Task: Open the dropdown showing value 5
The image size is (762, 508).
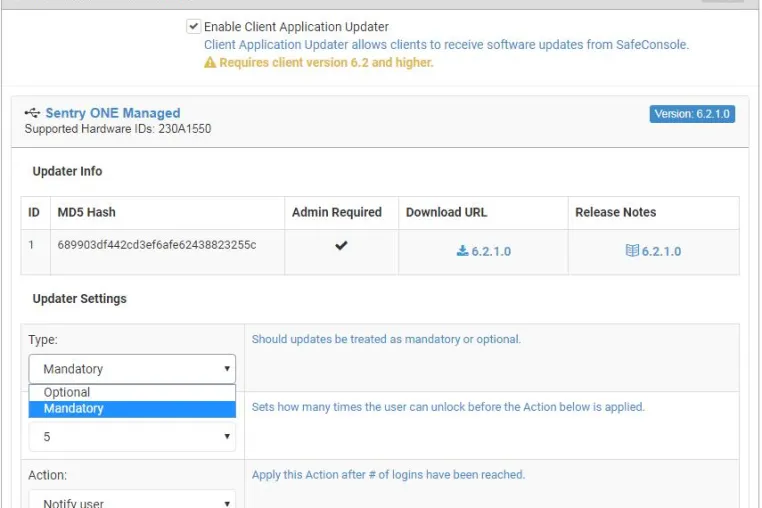Action: tap(132, 437)
